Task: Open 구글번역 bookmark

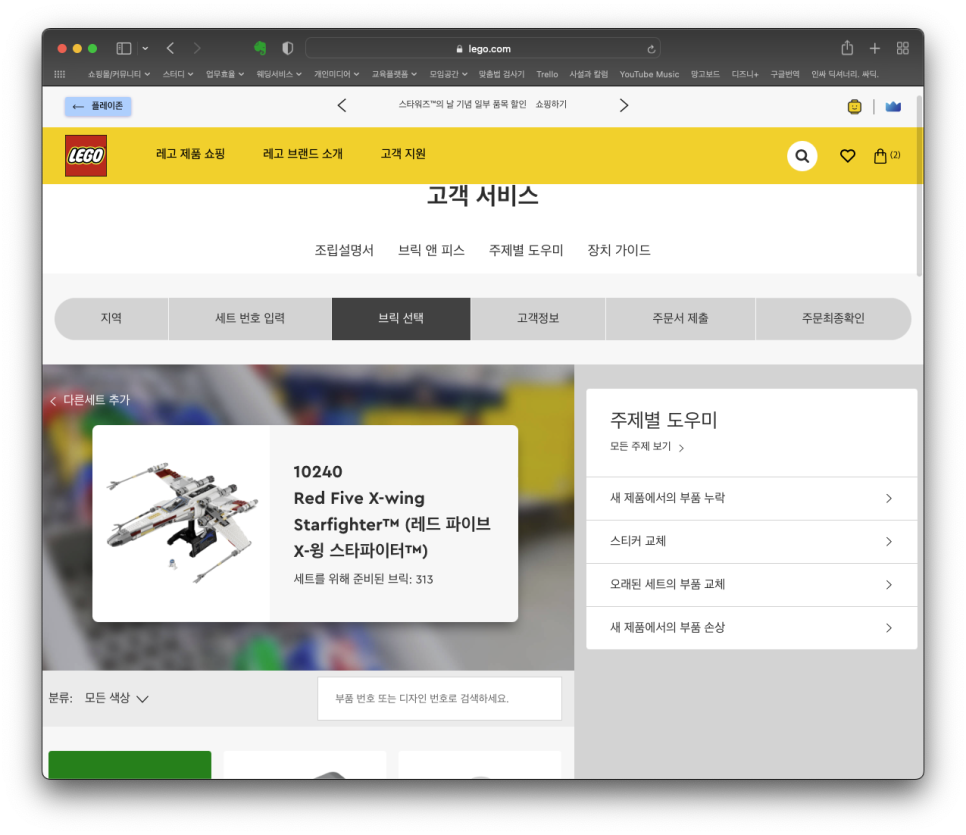Action: tap(784, 74)
